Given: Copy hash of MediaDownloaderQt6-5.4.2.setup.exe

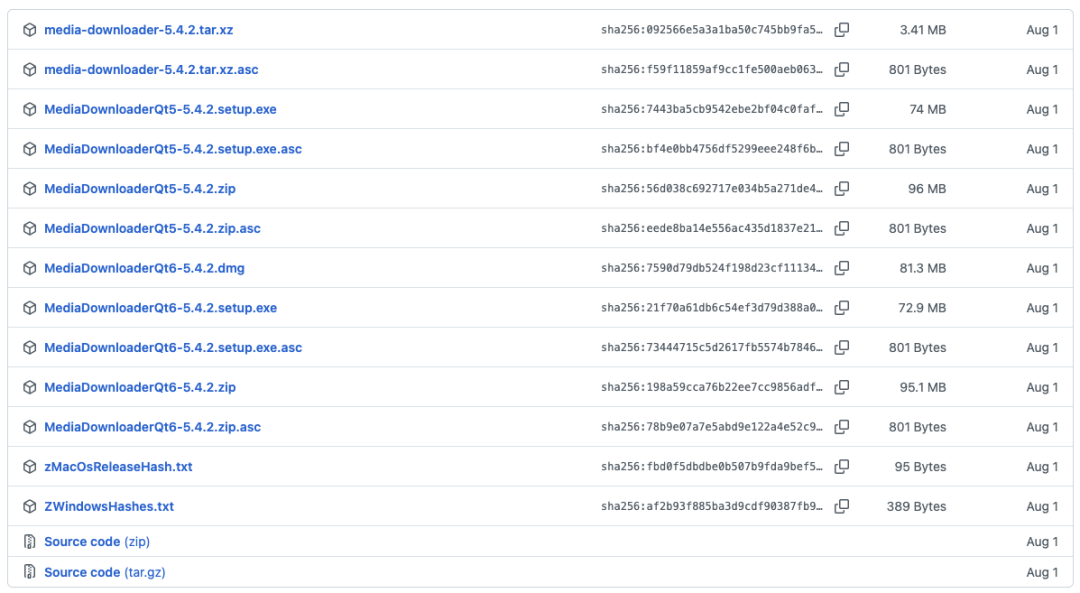Looking at the screenshot, I should pos(842,308).
